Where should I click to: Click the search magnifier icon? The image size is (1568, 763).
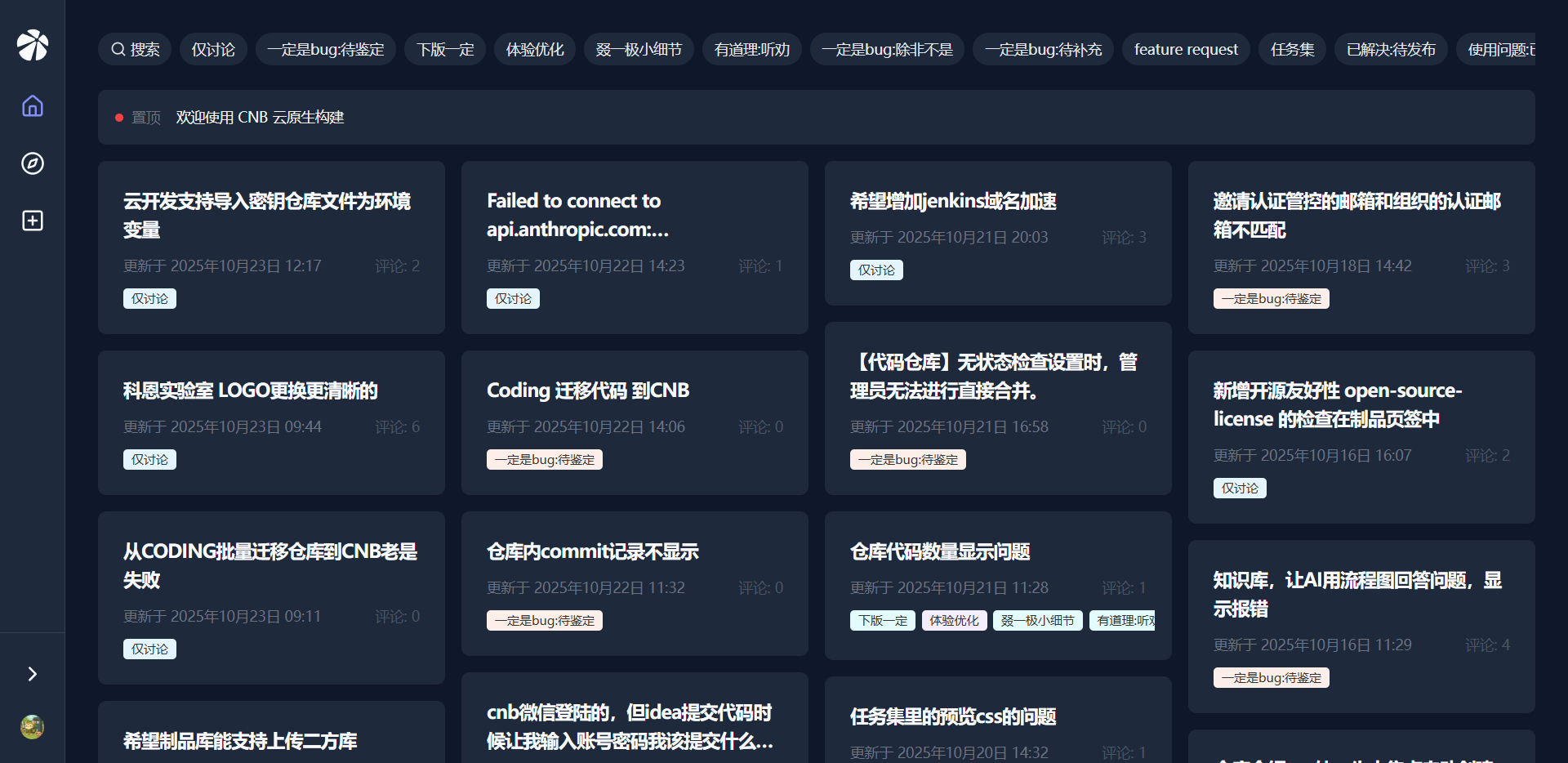(119, 49)
